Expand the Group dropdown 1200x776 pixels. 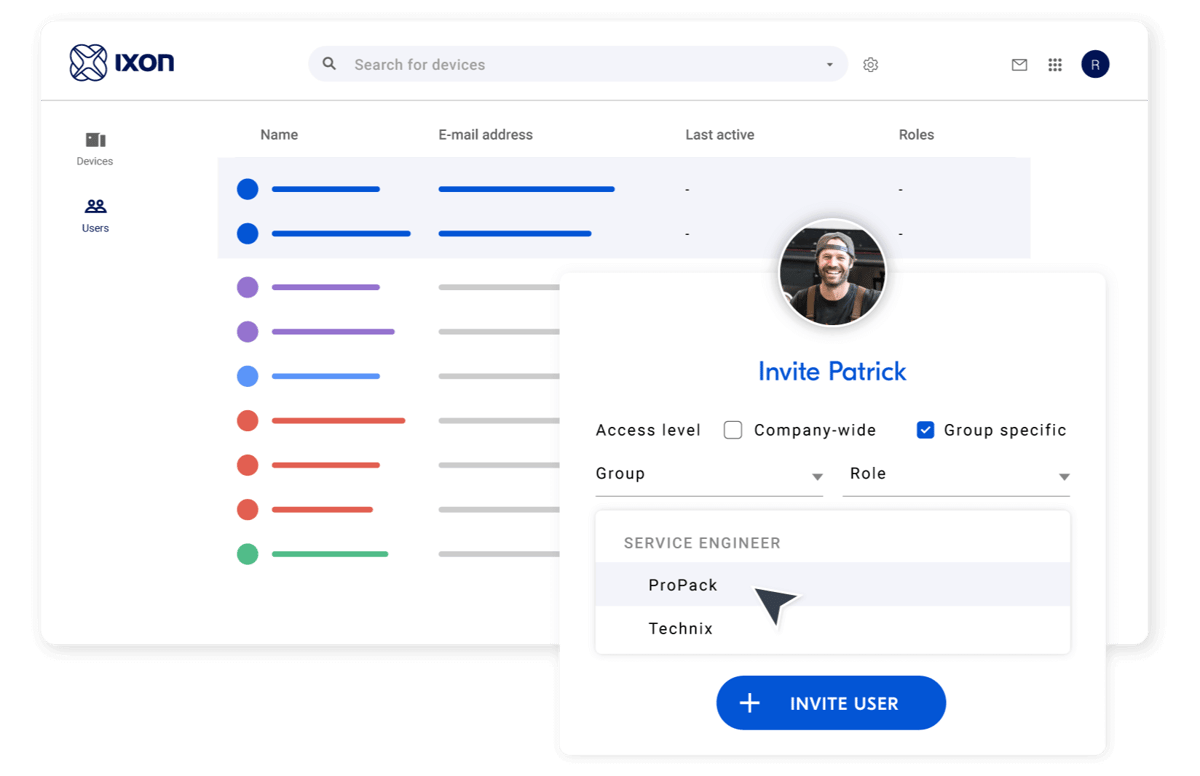pyautogui.click(x=708, y=475)
